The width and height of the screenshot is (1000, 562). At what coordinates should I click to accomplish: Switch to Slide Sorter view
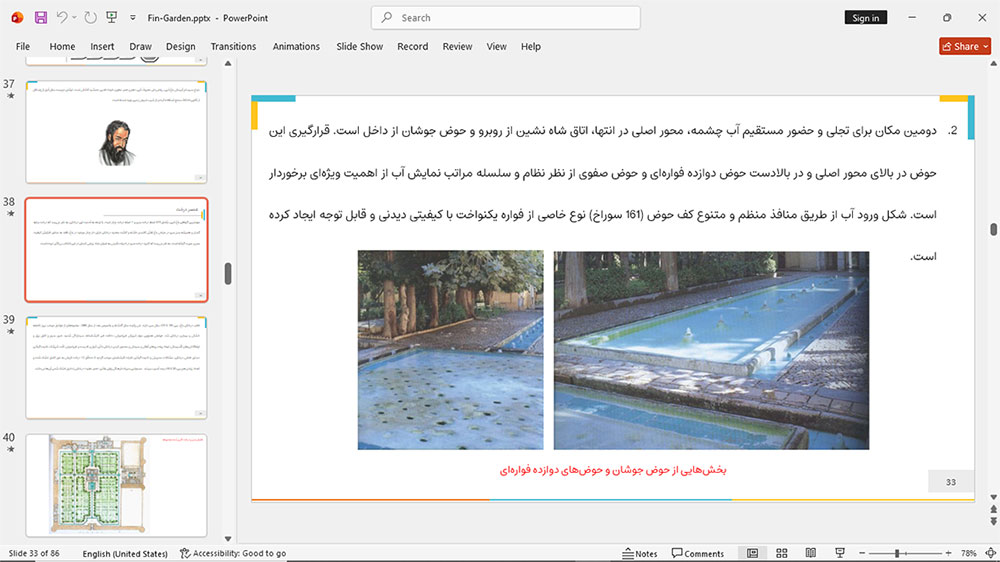[782, 553]
